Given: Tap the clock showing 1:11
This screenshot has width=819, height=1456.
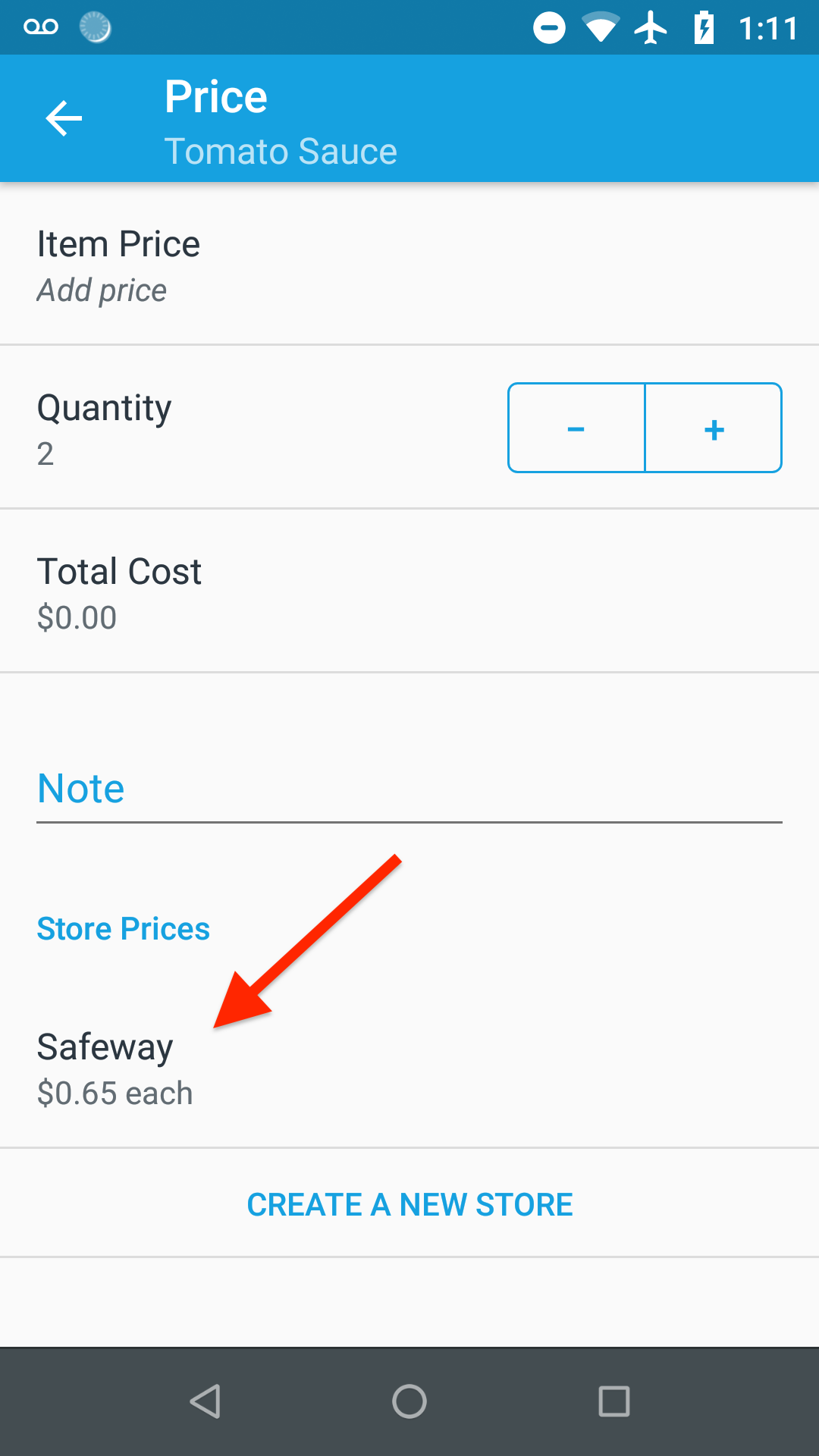Looking at the screenshot, I should (x=768, y=29).
